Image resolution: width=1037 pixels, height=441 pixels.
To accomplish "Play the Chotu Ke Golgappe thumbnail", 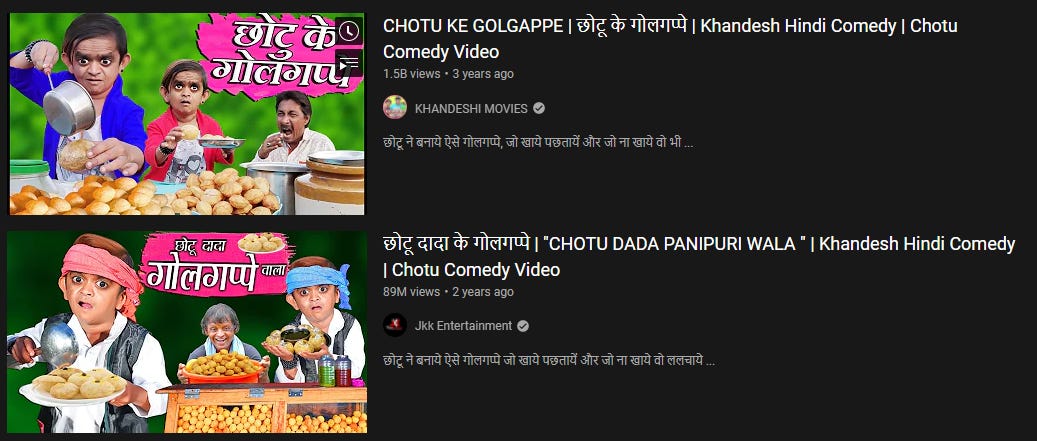I will 187,114.
